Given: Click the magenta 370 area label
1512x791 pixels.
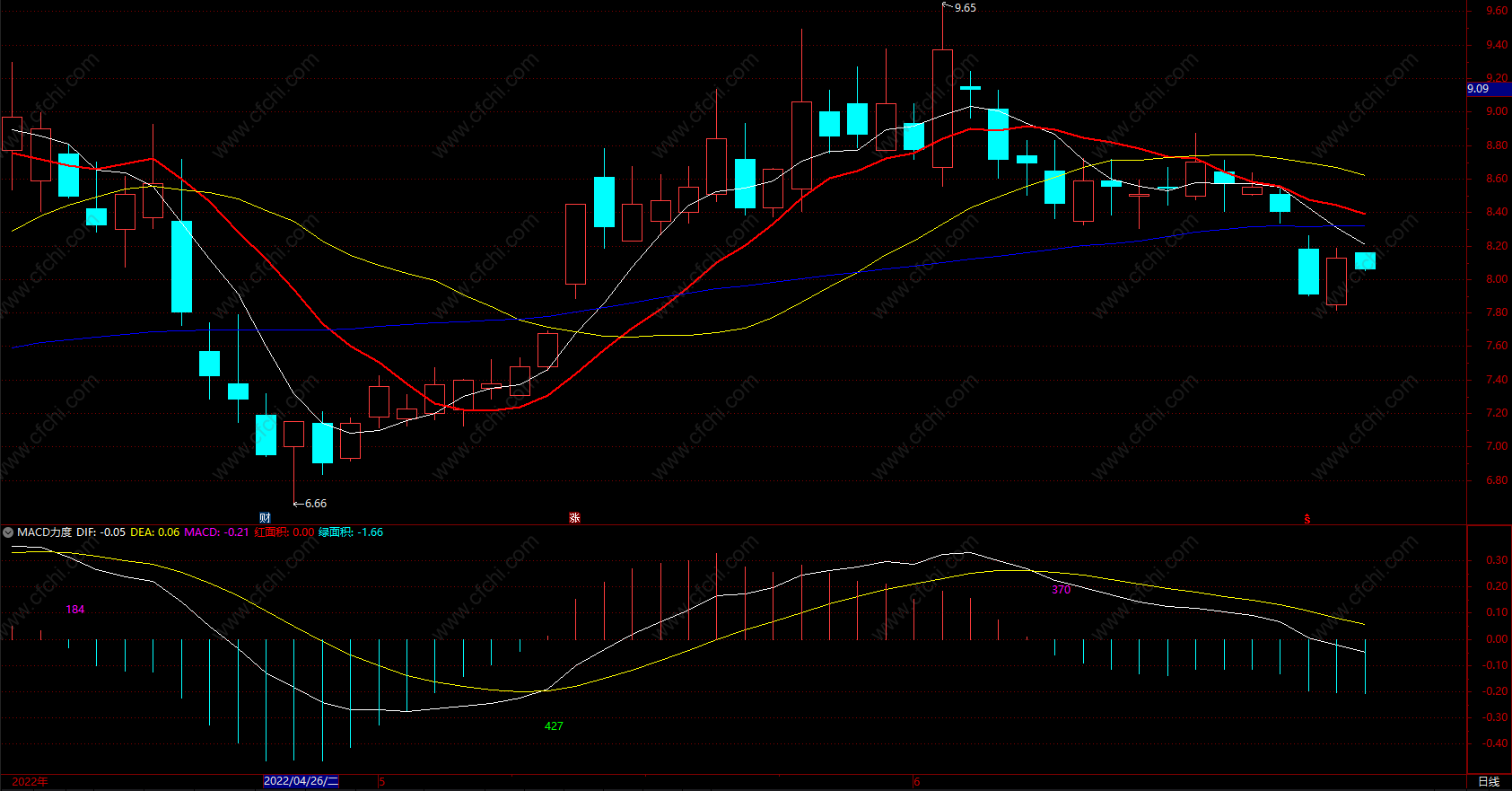Looking at the screenshot, I should [x=1062, y=590].
